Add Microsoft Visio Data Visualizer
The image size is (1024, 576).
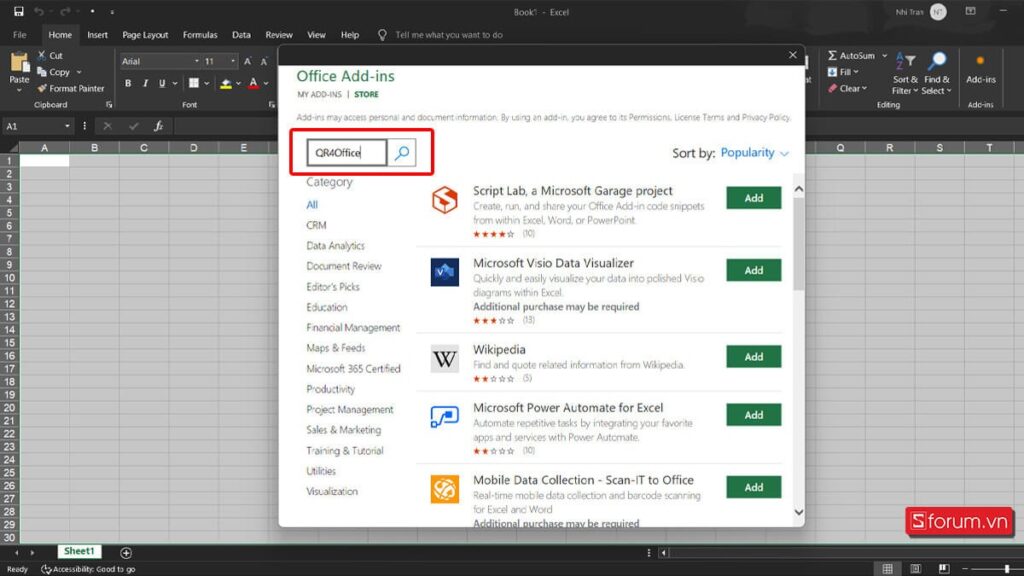(x=754, y=270)
